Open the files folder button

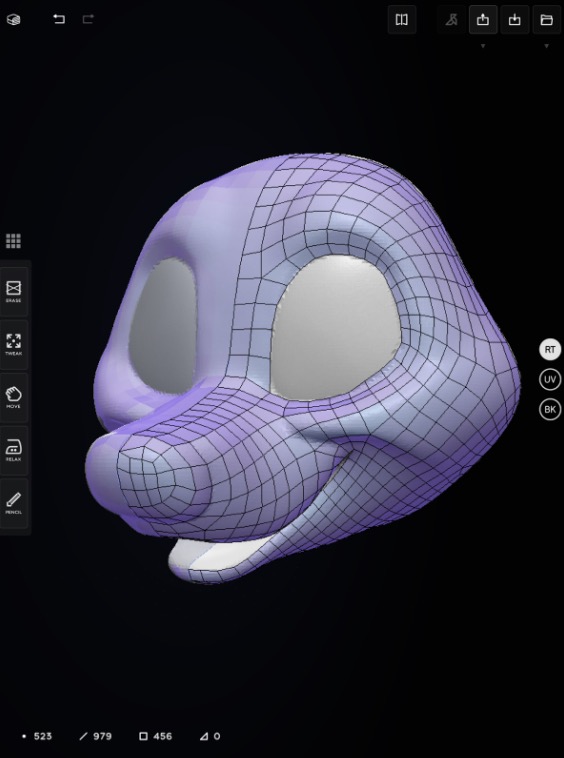(x=547, y=19)
